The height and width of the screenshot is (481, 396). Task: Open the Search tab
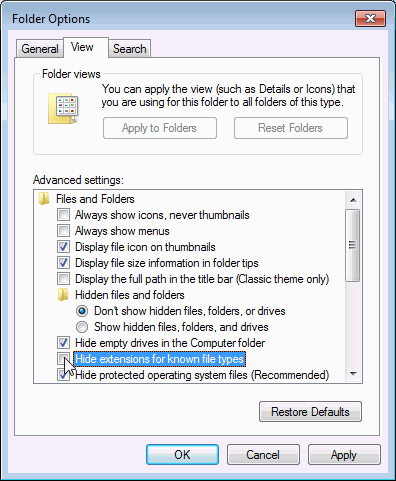130,49
